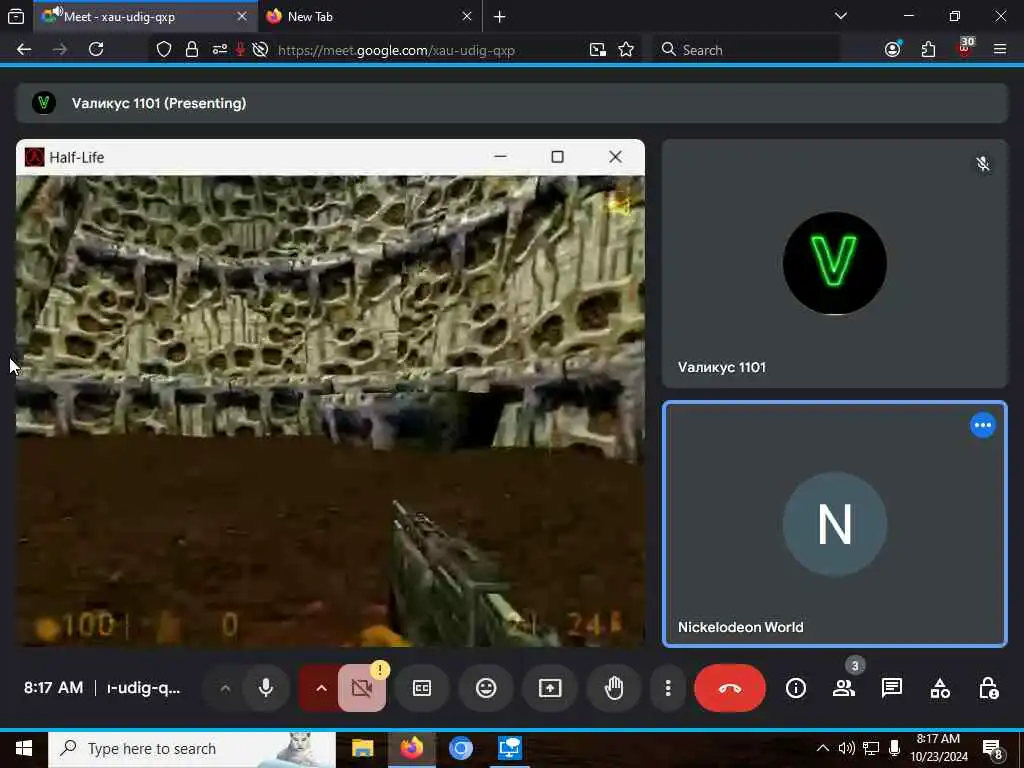The height and width of the screenshot is (768, 1024).
Task: Toggle closed captions
Action: (x=422, y=688)
